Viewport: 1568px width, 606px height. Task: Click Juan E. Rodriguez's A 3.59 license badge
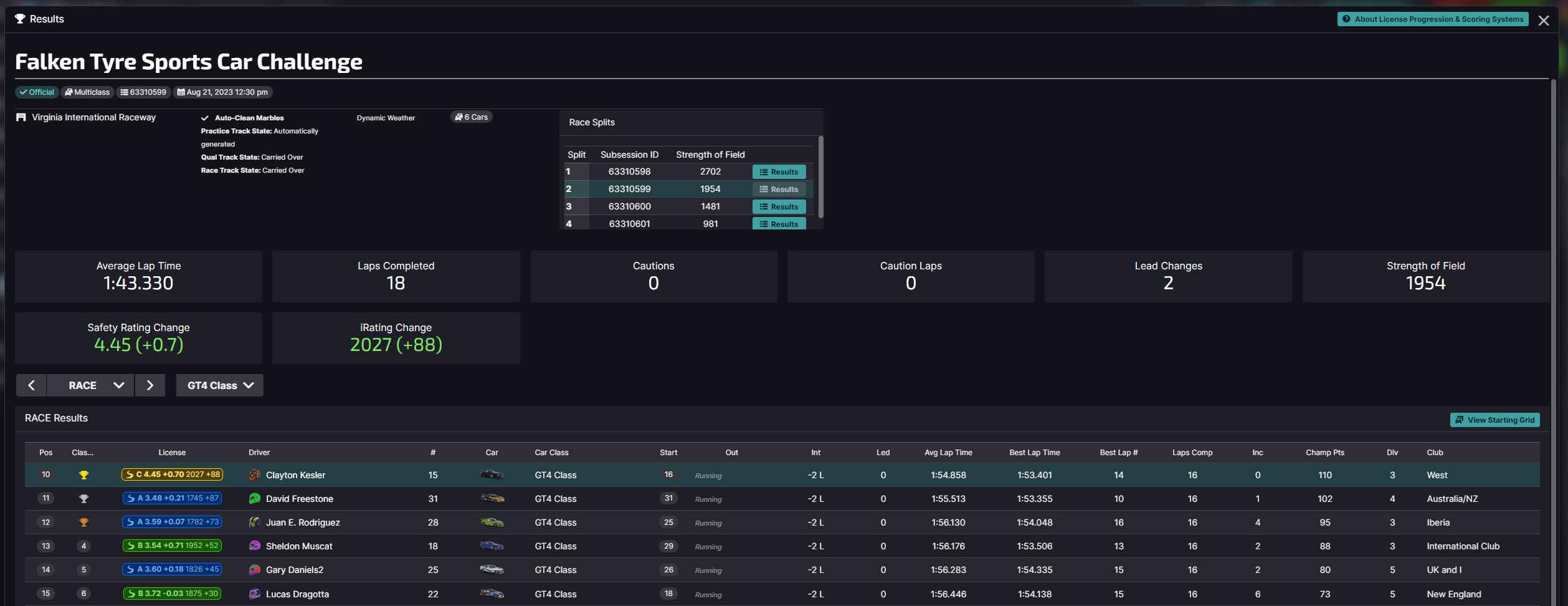[x=172, y=522]
